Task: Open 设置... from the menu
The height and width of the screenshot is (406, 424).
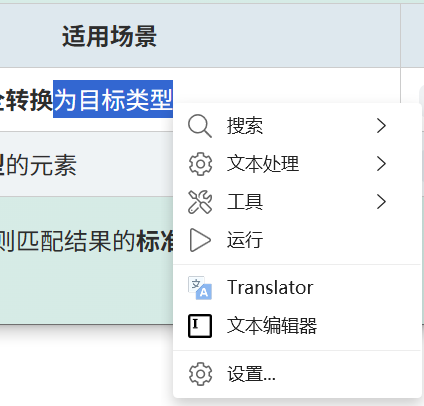Action: (x=297, y=374)
